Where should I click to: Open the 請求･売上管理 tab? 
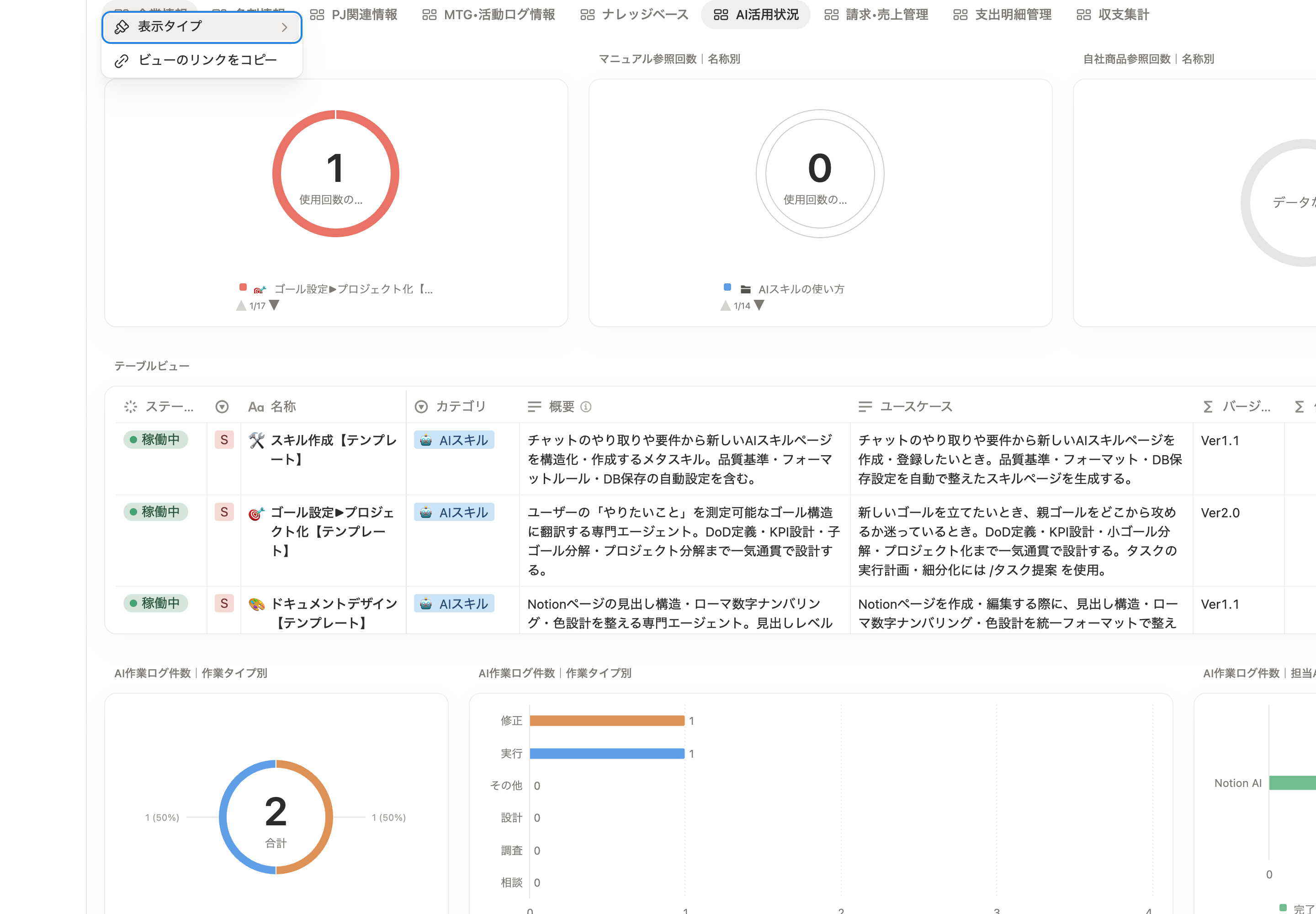(876, 15)
